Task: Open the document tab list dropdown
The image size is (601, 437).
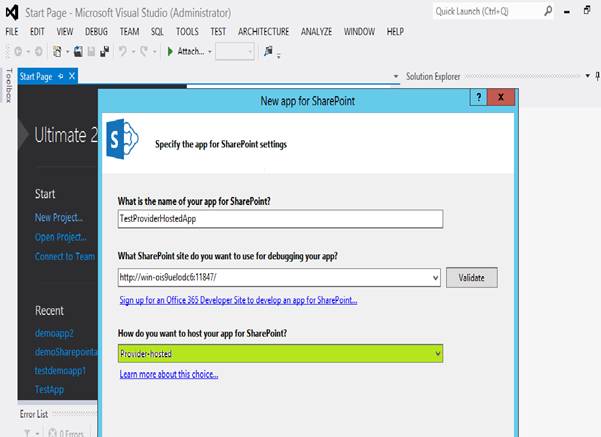Action: point(396,76)
